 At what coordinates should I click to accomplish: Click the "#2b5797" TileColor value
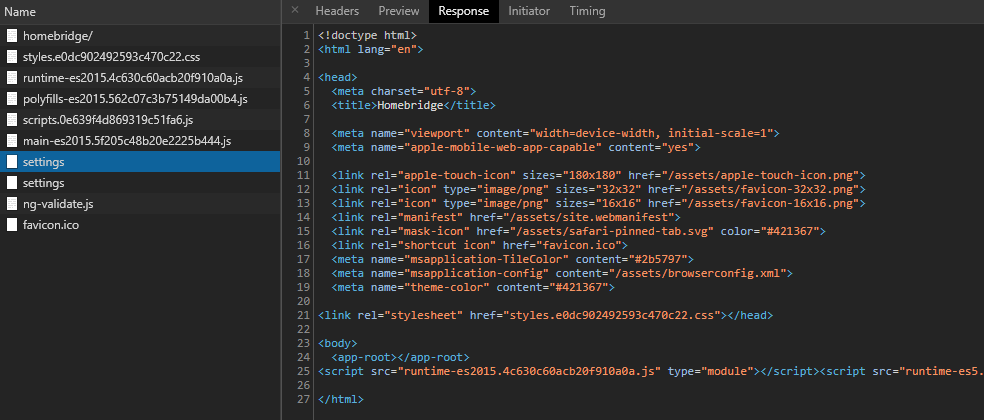tap(659, 259)
